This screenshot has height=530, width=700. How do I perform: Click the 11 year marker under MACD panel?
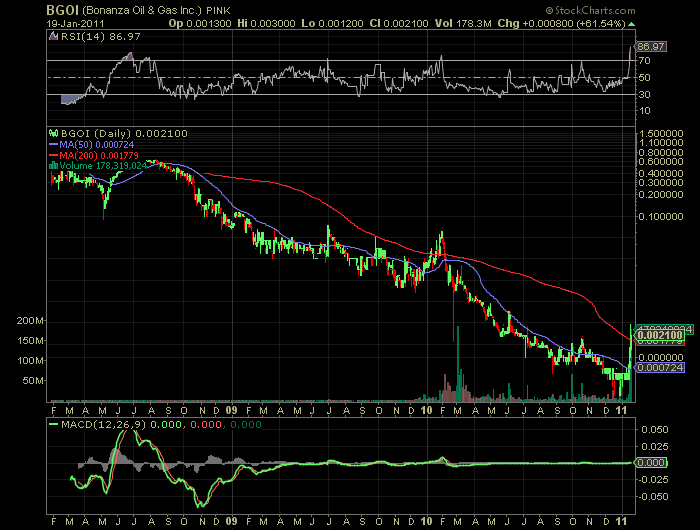(622, 521)
